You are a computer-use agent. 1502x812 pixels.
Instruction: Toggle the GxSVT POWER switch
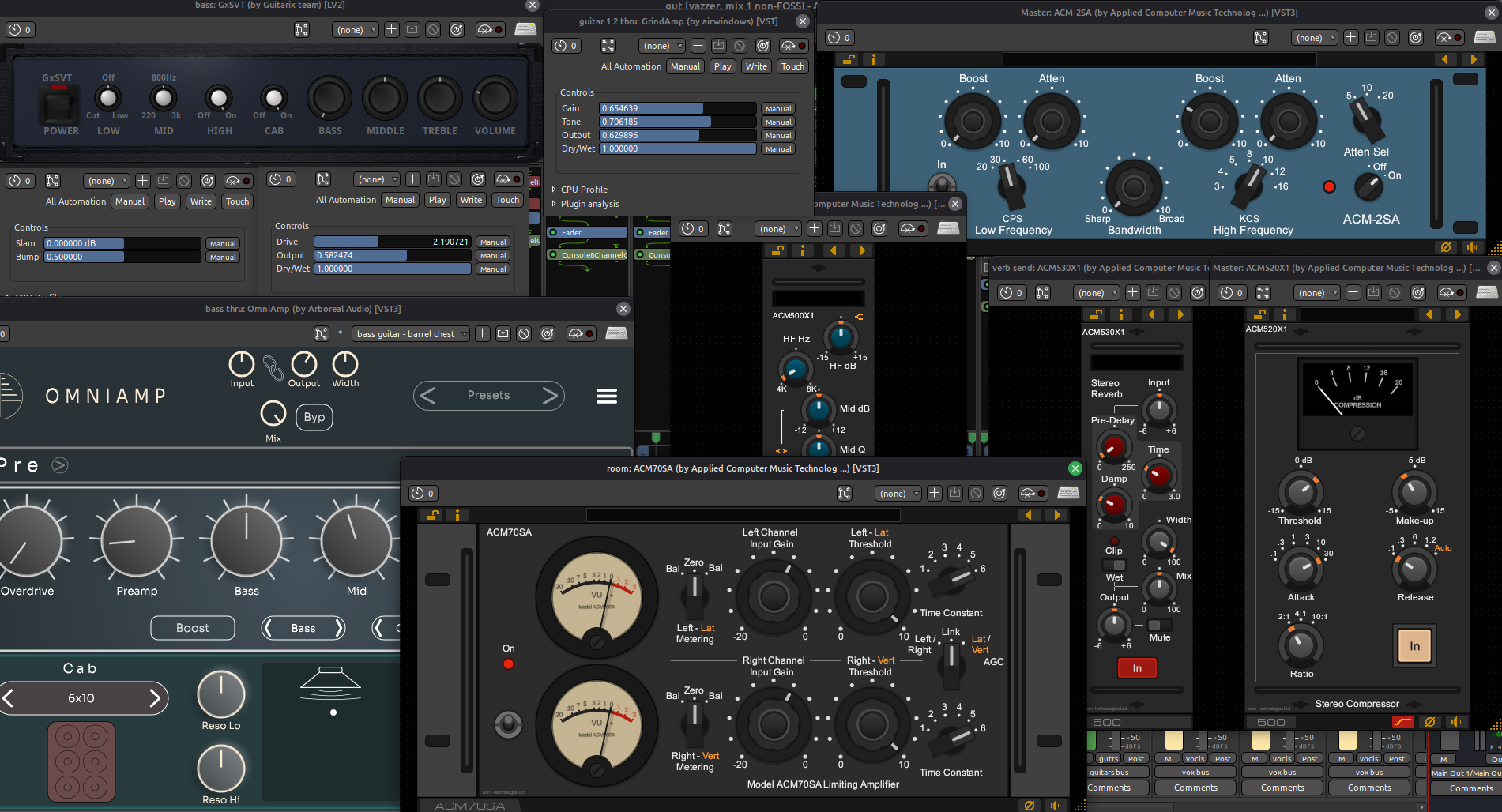[x=60, y=105]
